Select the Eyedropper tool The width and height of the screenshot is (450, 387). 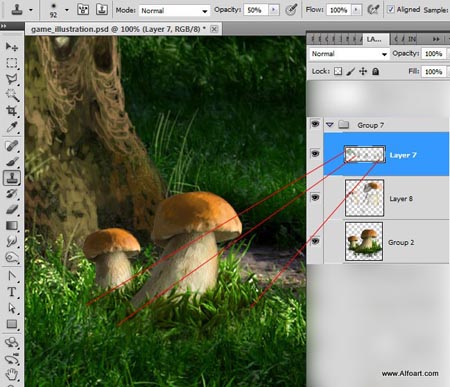12,127
